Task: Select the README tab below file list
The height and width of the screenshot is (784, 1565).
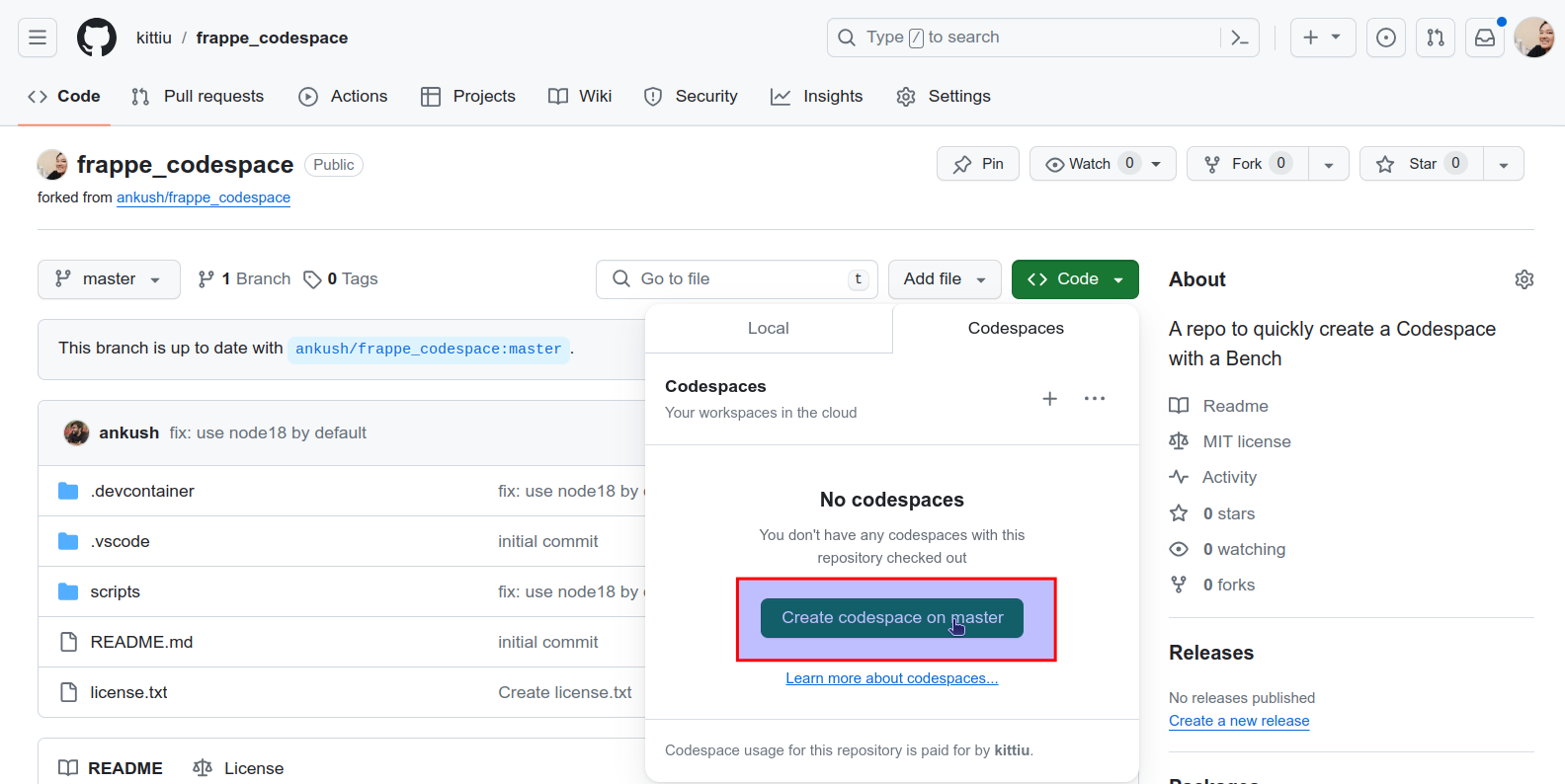Action: (110, 768)
